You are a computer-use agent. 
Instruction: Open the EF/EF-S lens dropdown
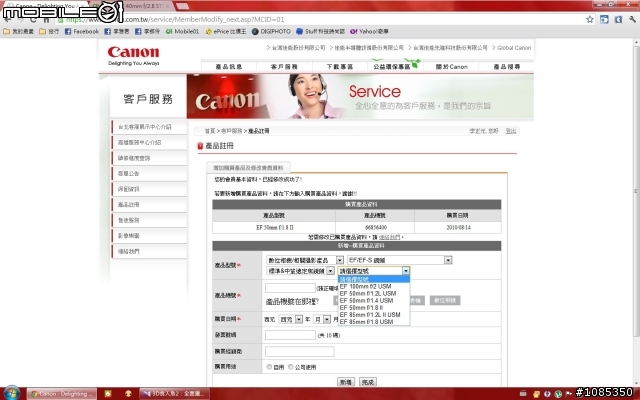[400, 260]
